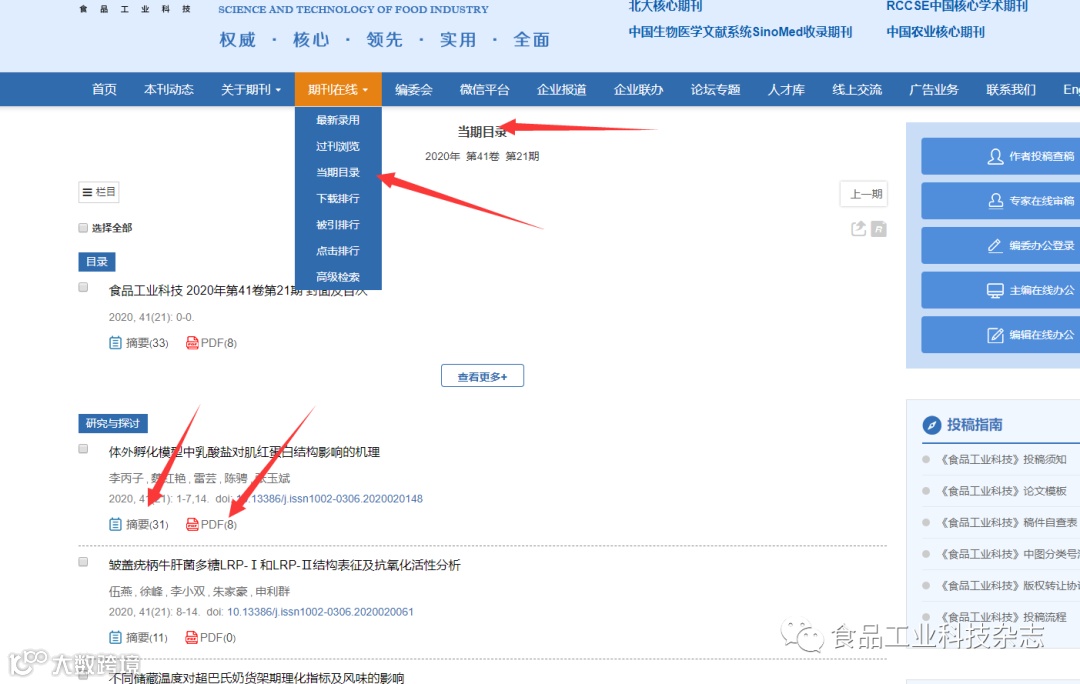The width and height of the screenshot is (1080, 684).
Task: Open 微信平台 navigation item
Action: 485,90
